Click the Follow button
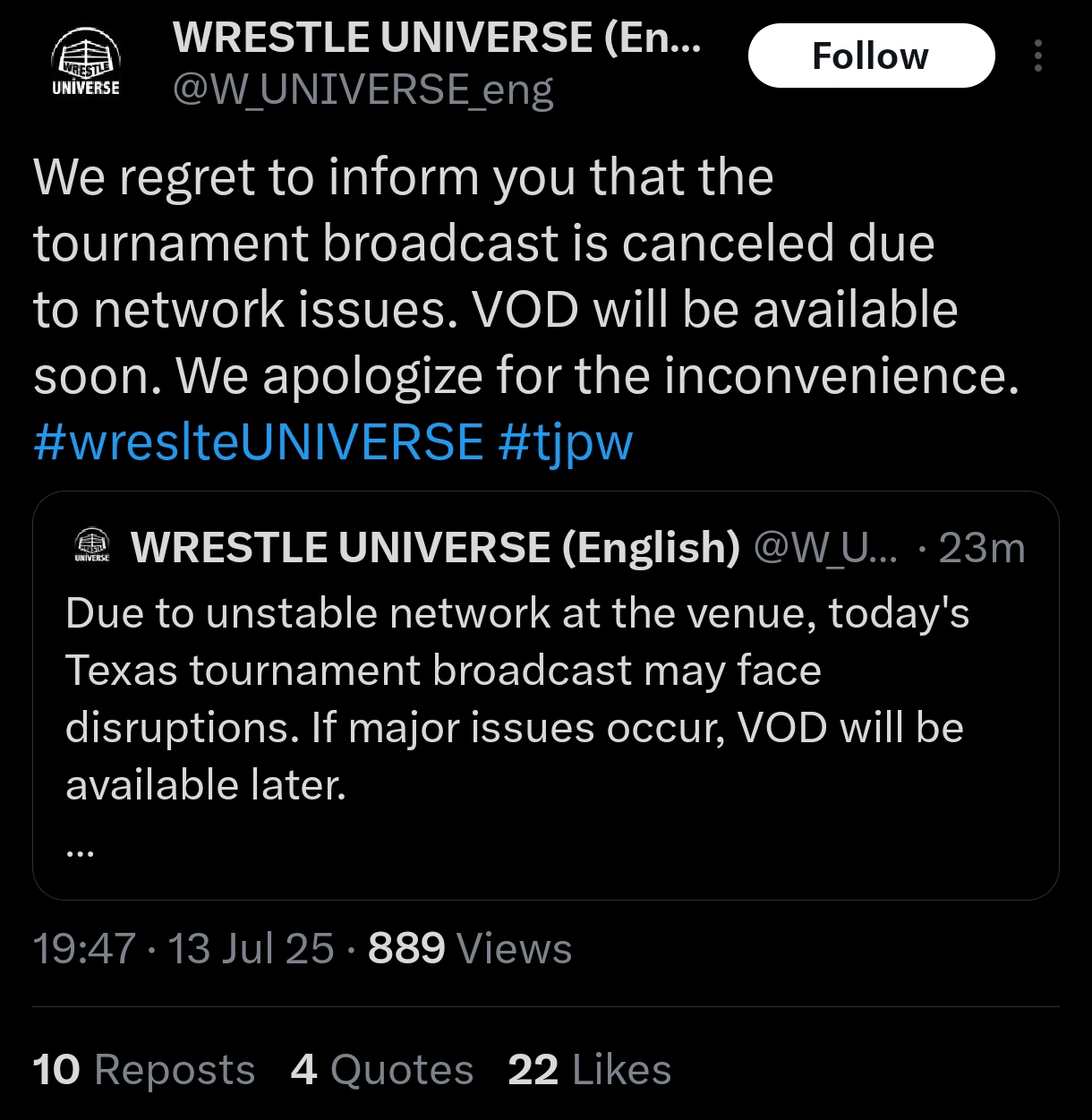Viewport: 1092px width, 1120px height. [871, 56]
